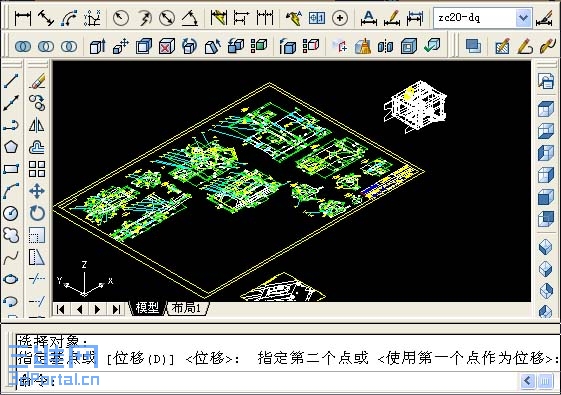Run the Clean solid tool

pos(362,46)
